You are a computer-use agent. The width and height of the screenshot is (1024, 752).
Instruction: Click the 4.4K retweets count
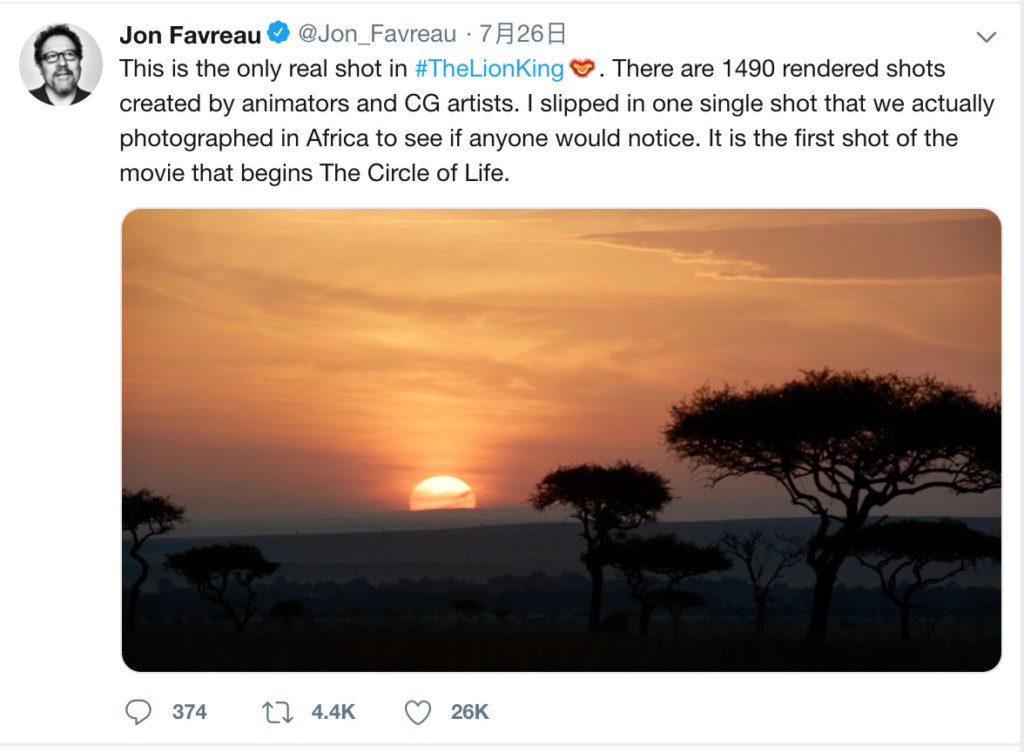[x=333, y=712]
